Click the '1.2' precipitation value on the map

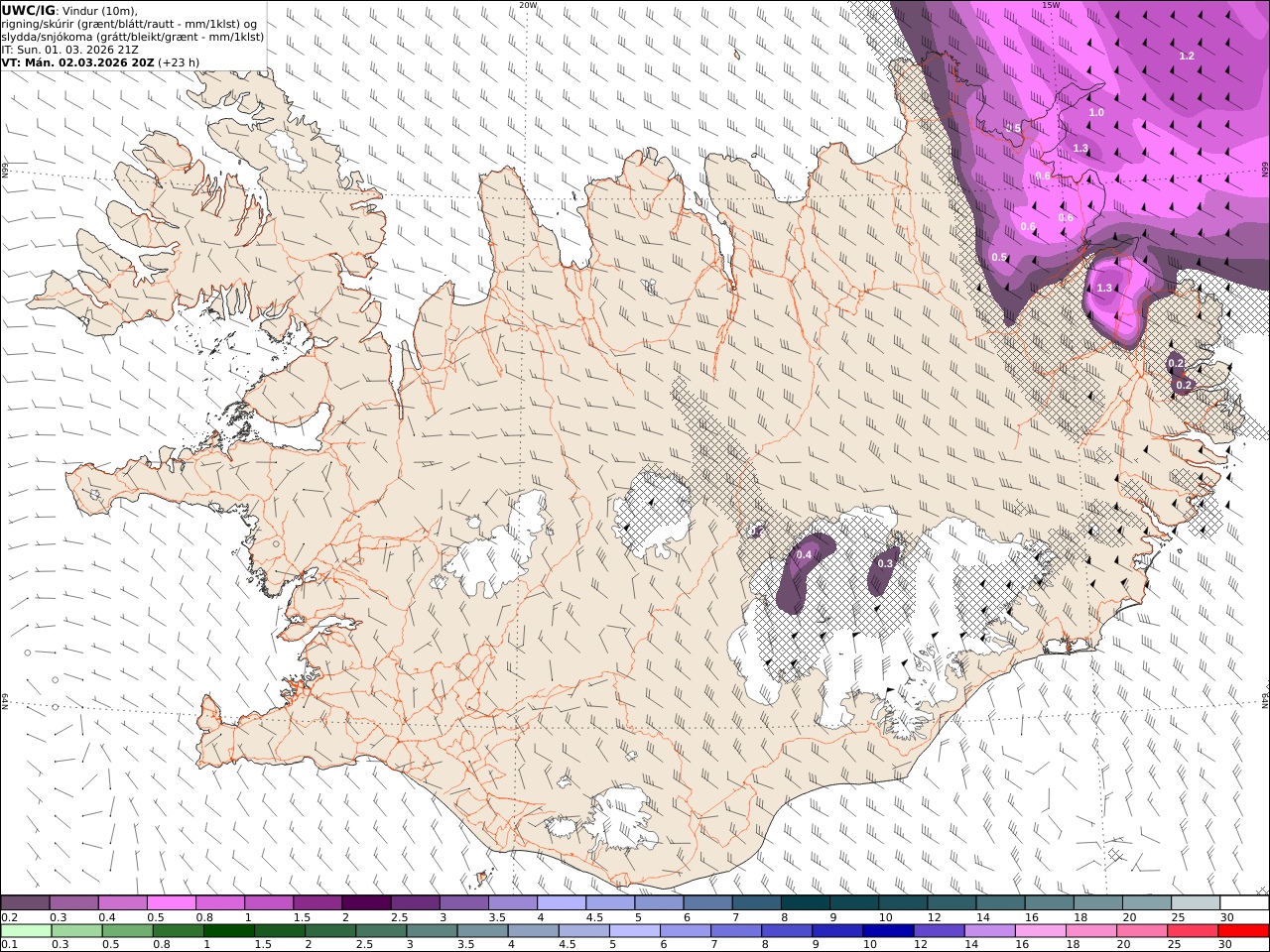(x=1187, y=57)
